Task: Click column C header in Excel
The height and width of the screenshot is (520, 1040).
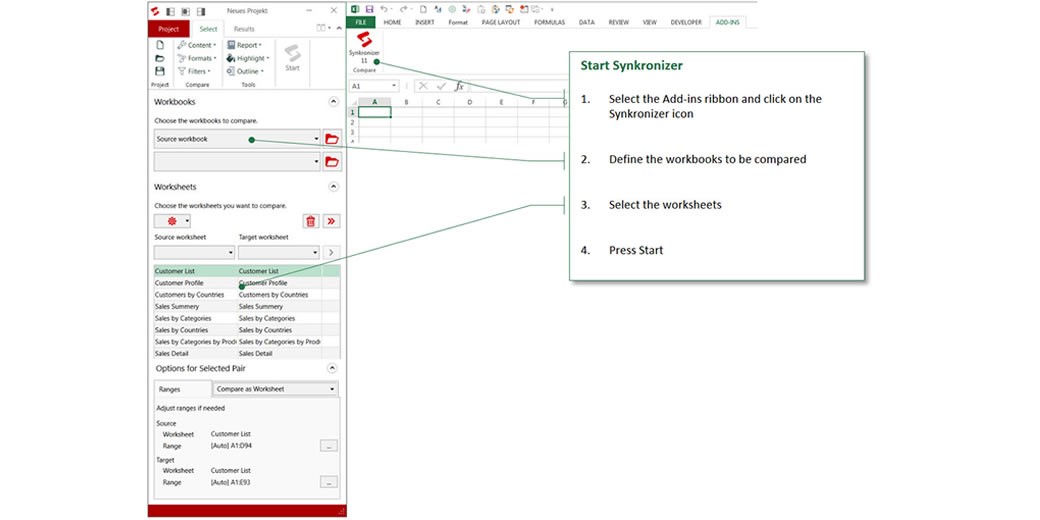Action: click(x=438, y=102)
